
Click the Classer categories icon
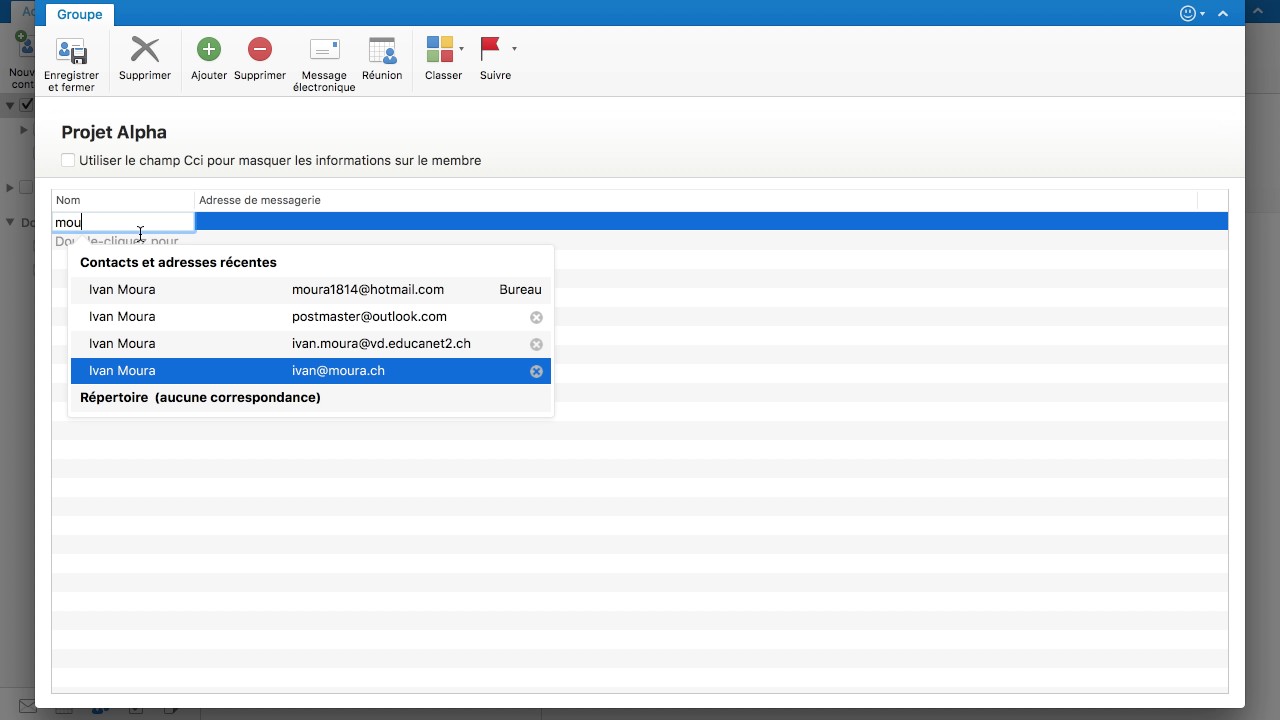pyautogui.click(x=440, y=49)
